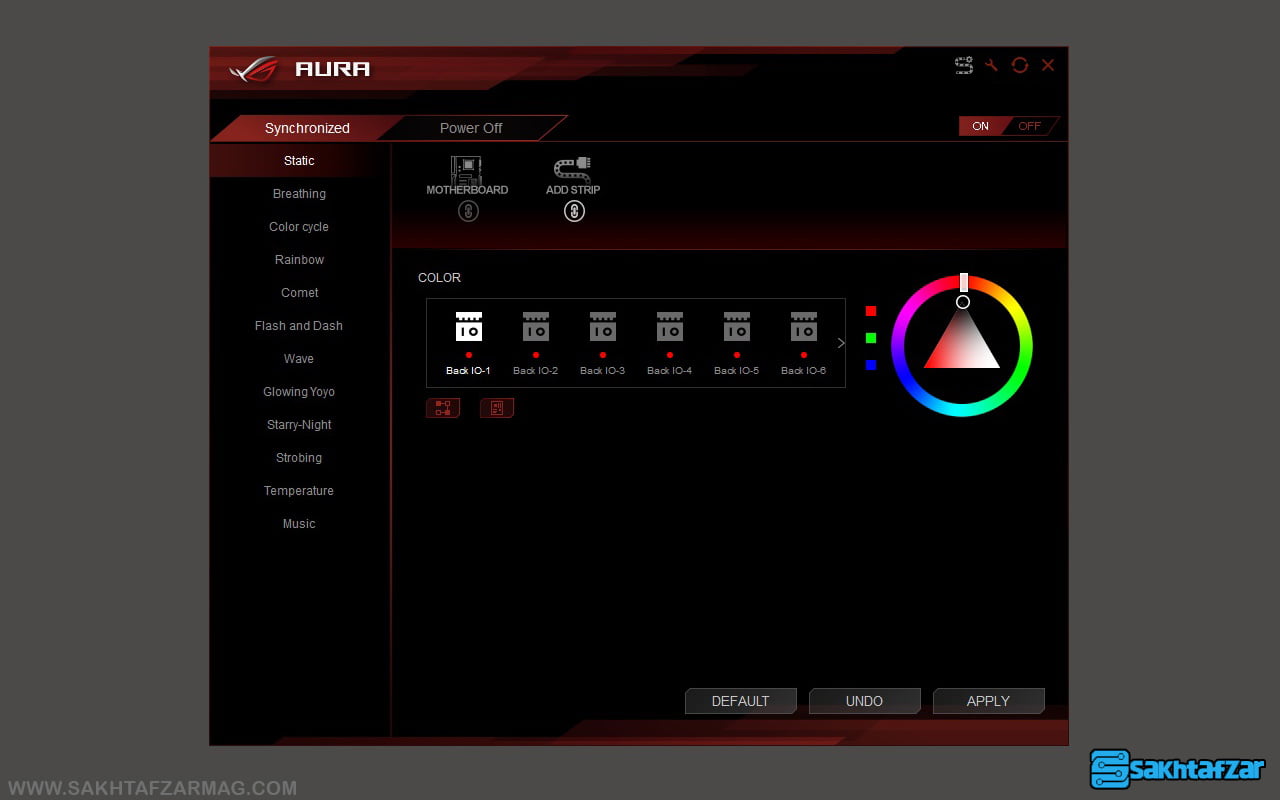The image size is (1280, 800).
Task: Choose the Starry-Night lighting effect
Action: (x=299, y=425)
